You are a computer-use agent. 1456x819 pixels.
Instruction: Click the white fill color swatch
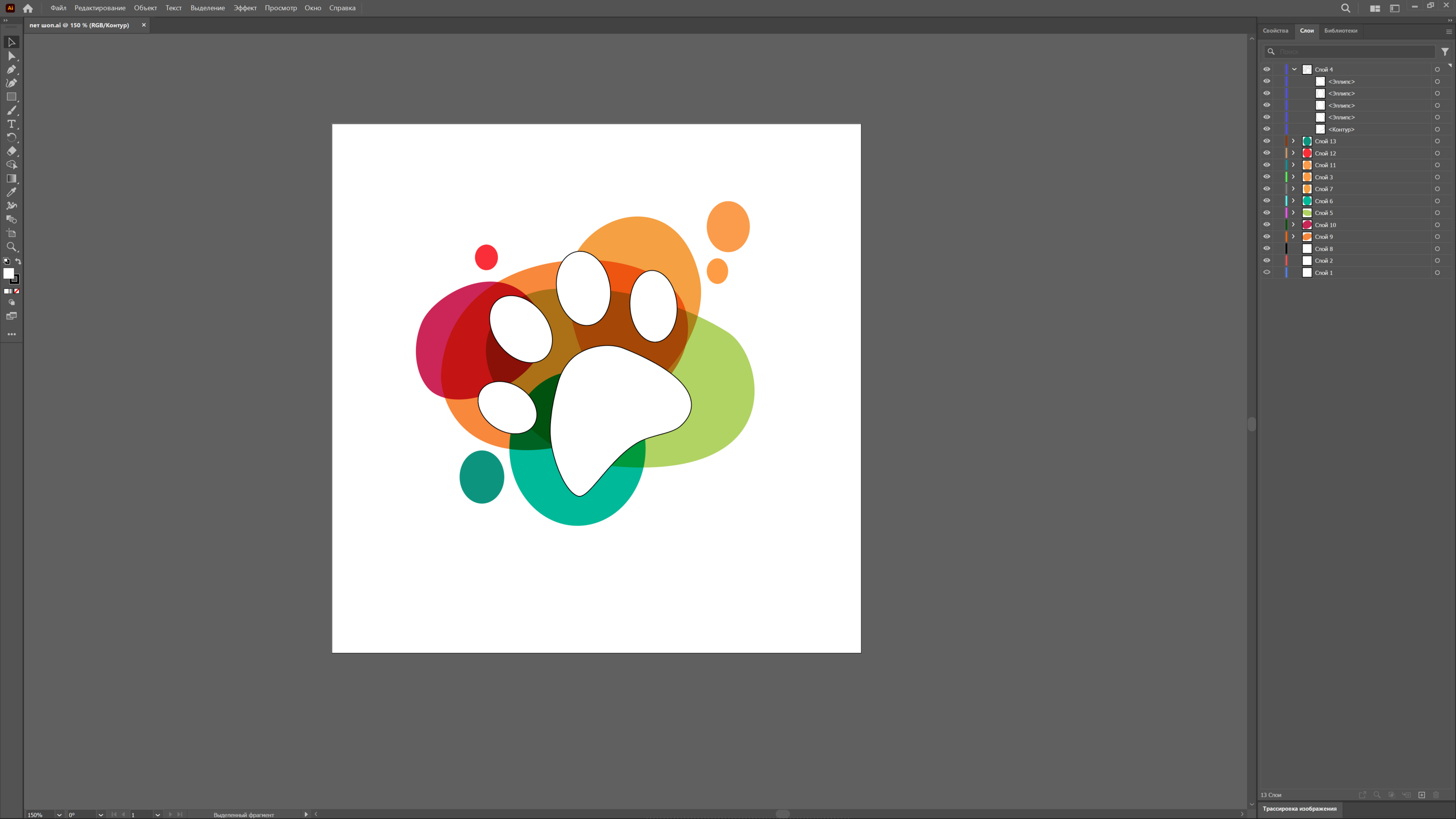[9, 273]
